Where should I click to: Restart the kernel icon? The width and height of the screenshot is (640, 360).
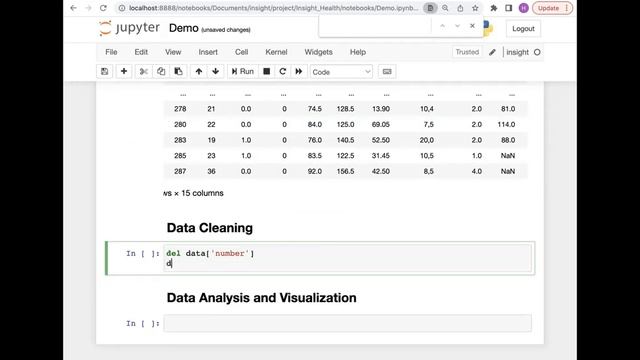(282, 71)
